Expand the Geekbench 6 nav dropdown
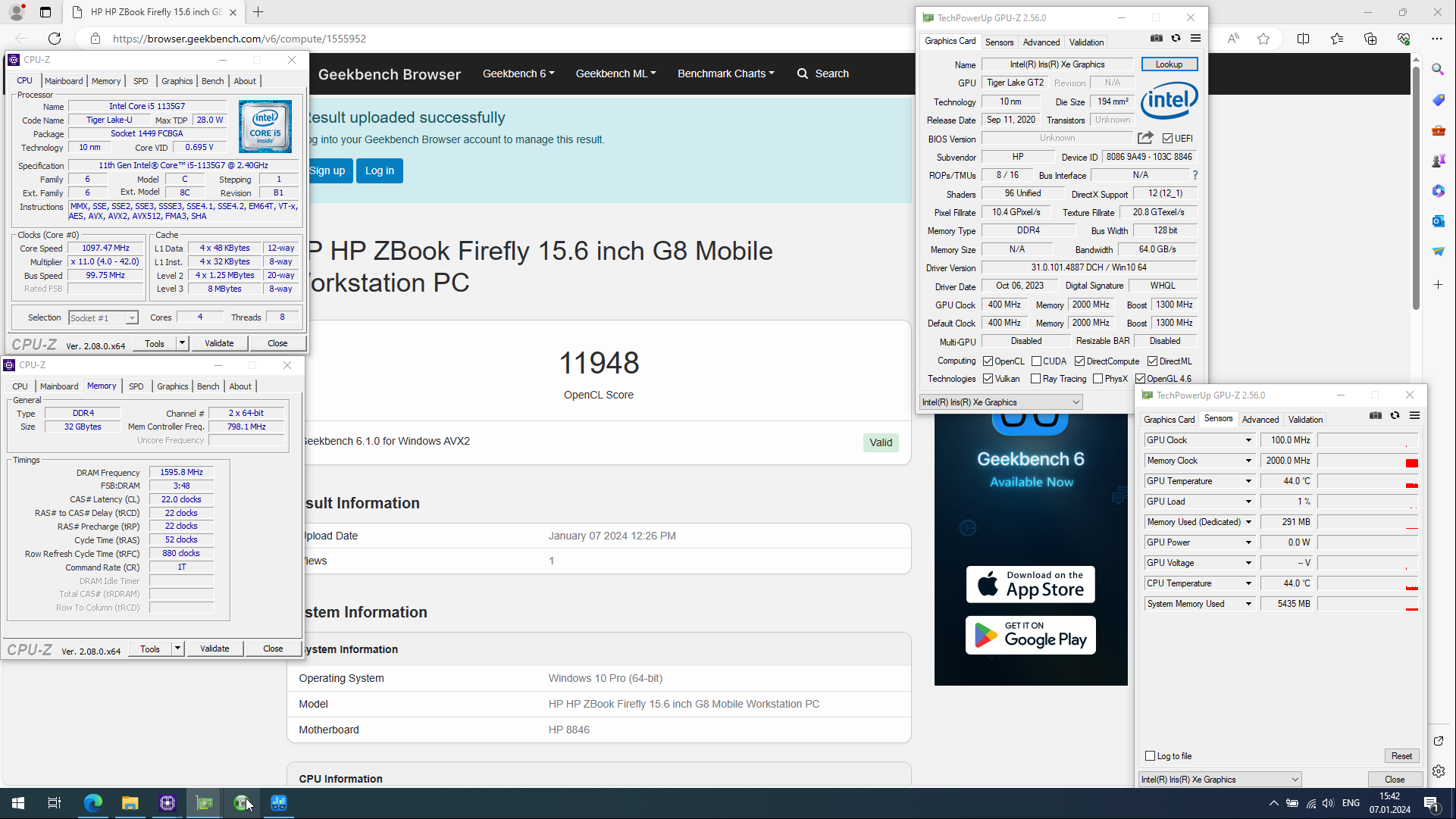The image size is (1456, 819). coord(518,73)
